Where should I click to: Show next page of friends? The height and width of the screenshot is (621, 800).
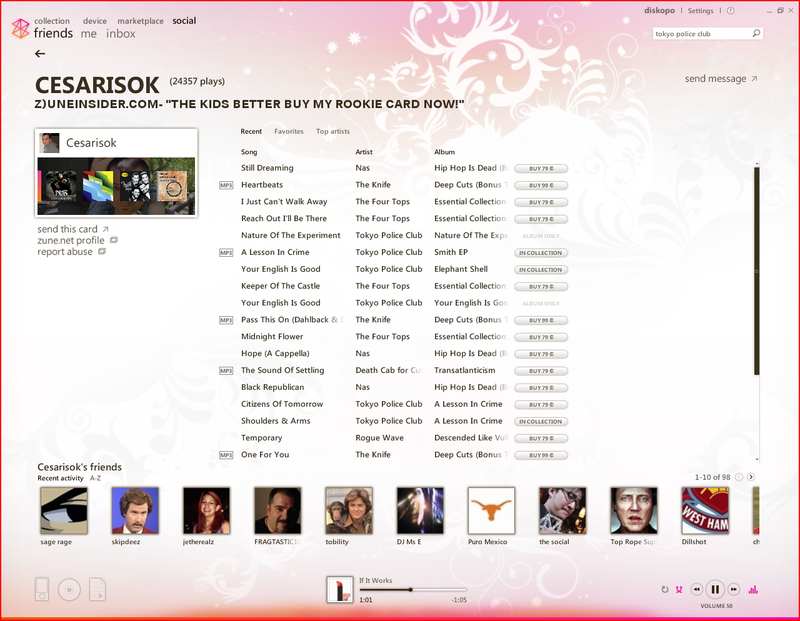(751, 477)
